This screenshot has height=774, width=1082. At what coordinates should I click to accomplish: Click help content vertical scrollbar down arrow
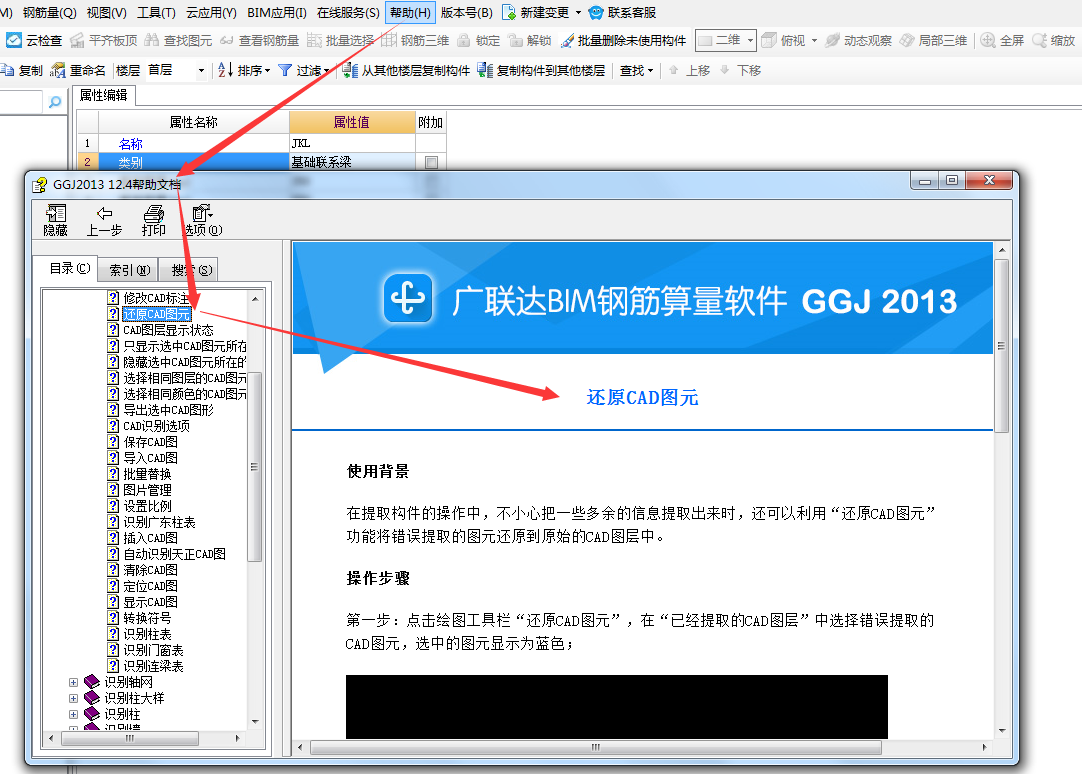(x=1002, y=731)
